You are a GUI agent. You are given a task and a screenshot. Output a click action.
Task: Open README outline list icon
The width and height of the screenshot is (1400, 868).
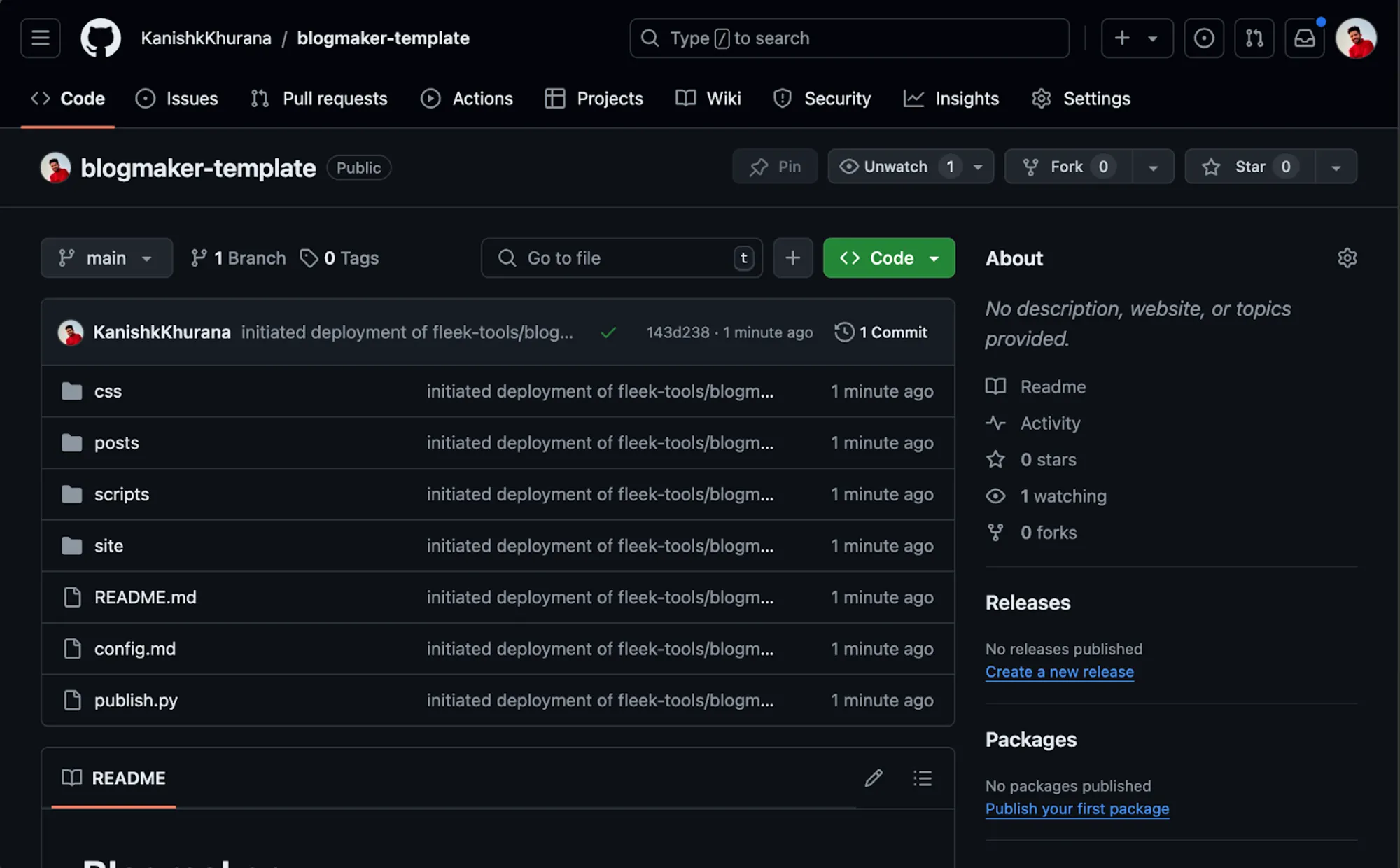click(922, 778)
